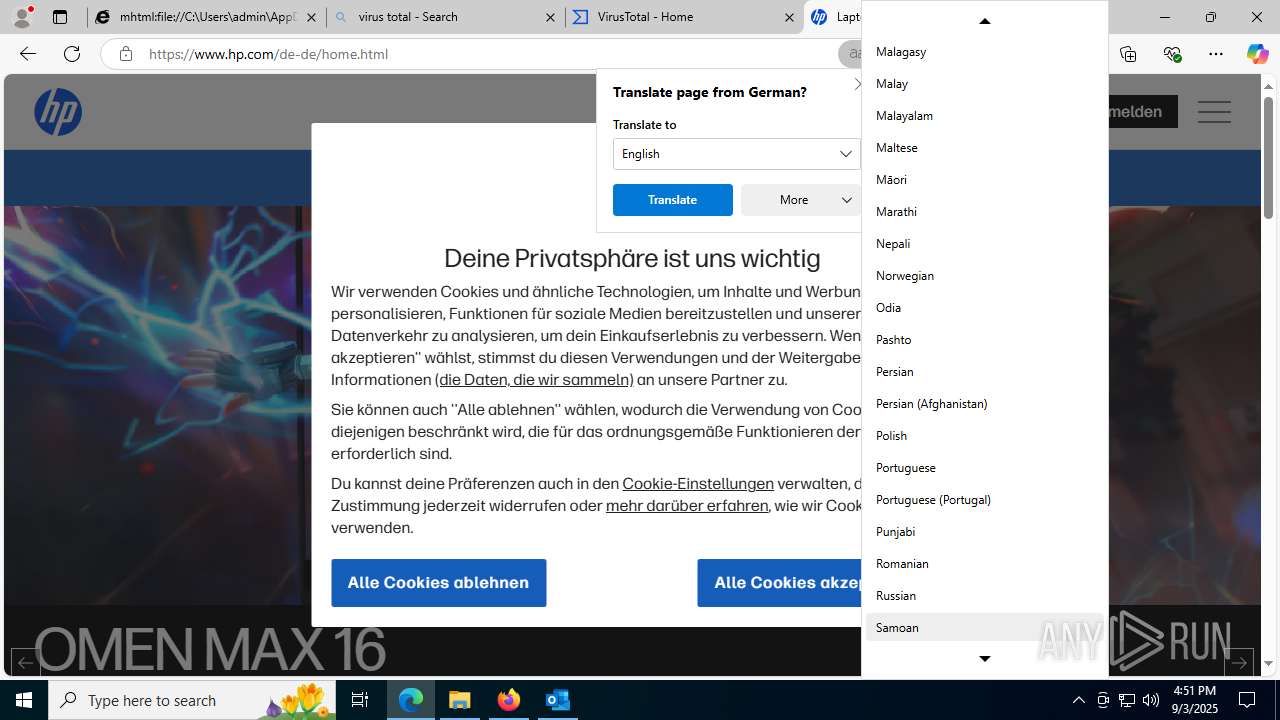Close the 'virus total - Search' tab
The height and width of the screenshot is (720, 1280).
coord(551,17)
